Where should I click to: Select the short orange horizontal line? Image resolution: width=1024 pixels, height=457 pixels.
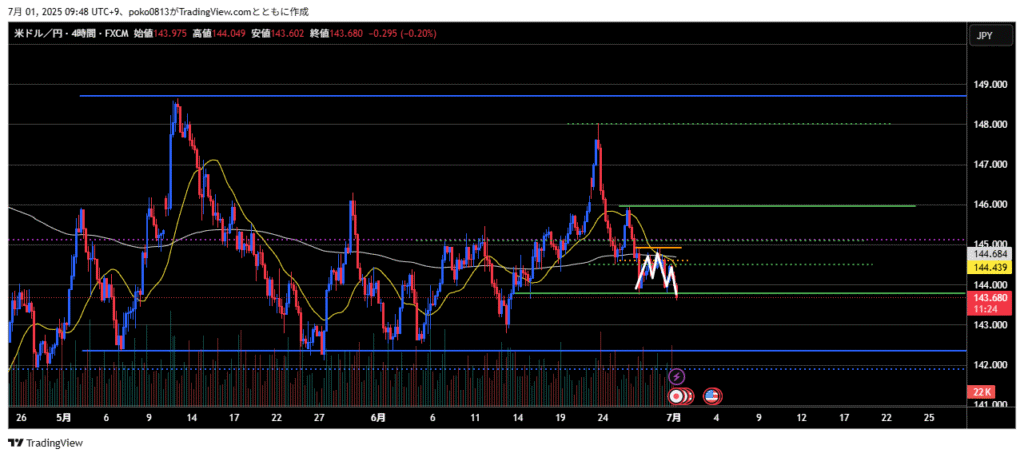(660, 248)
